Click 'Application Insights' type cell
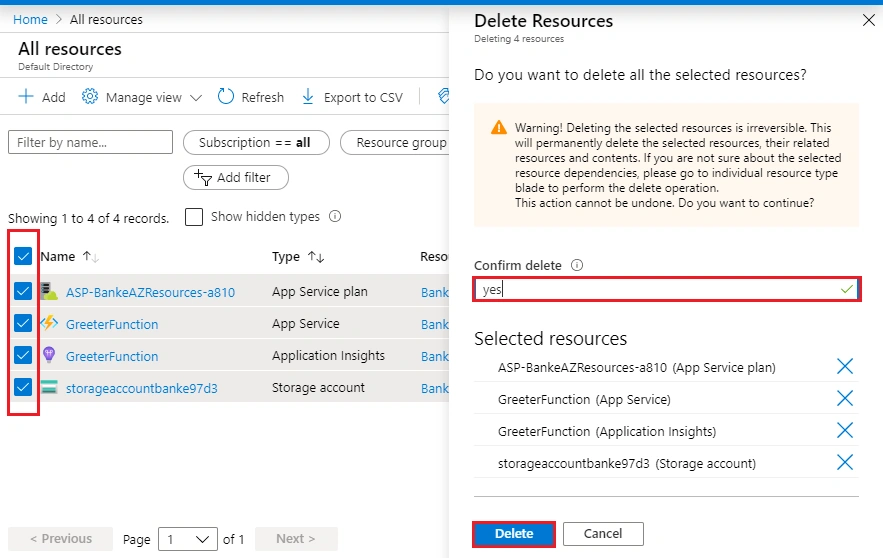Screen dimensions: 883x558 point(328,355)
